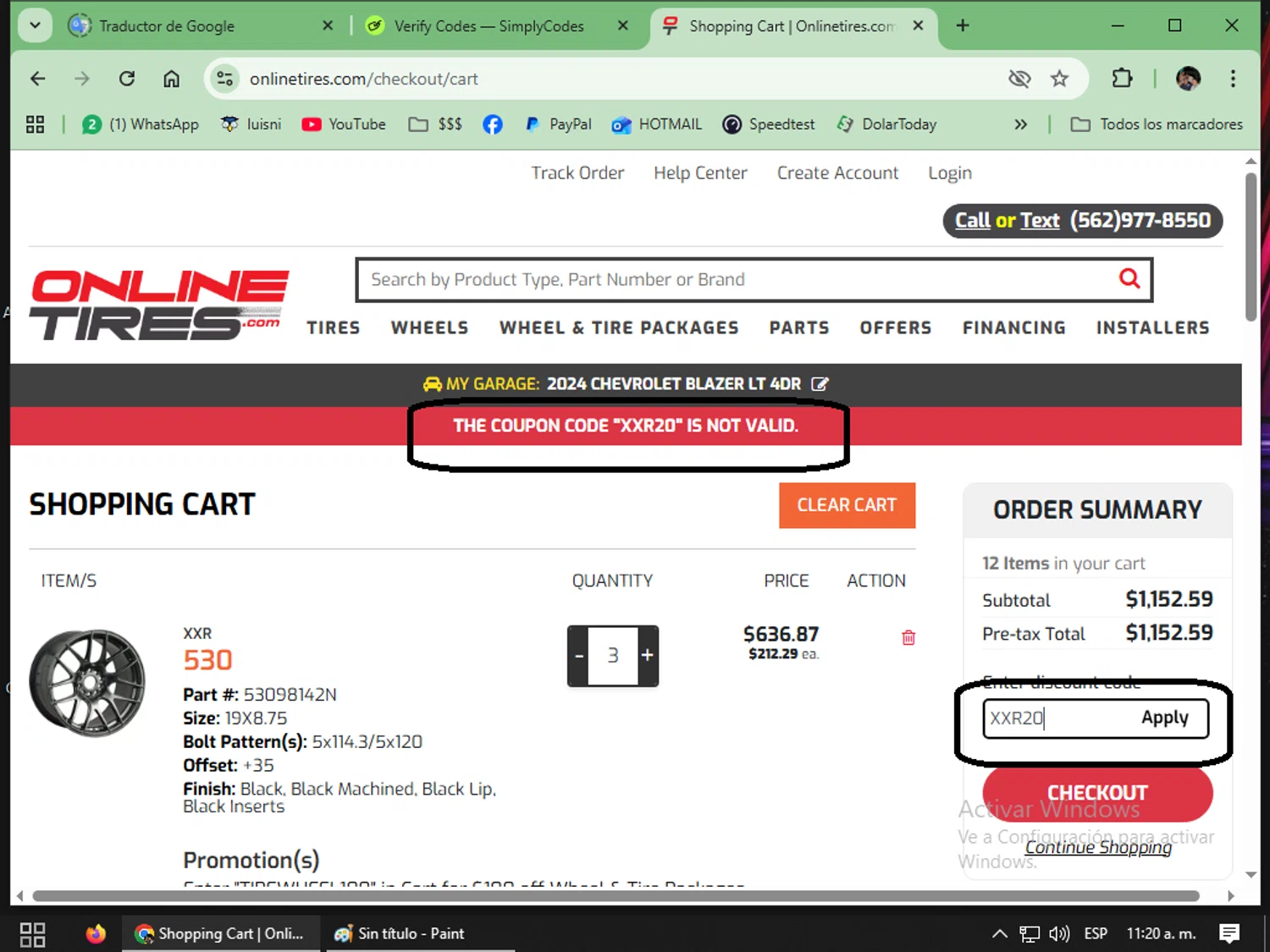Open the browser home page
The image size is (1270, 952).
(172, 79)
